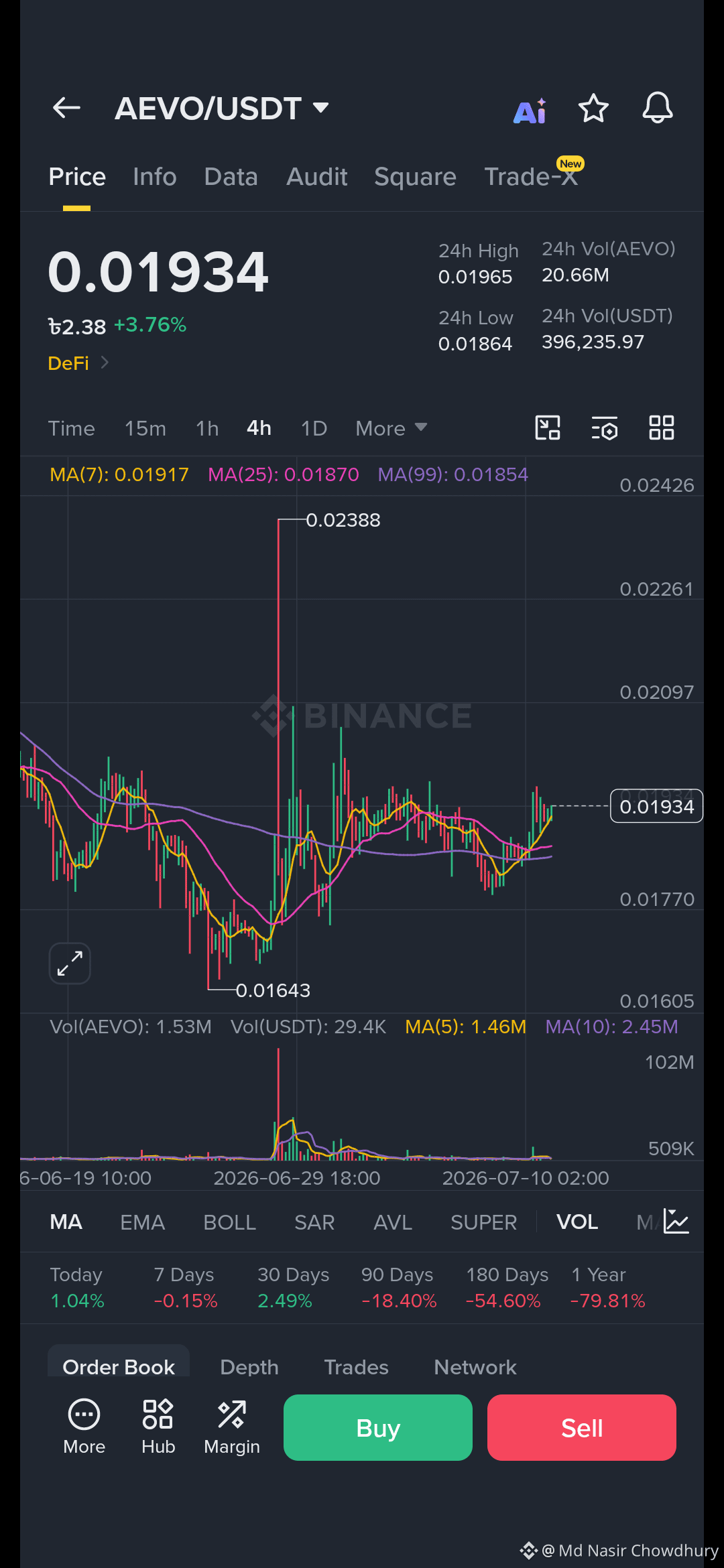Open the More menu icon

[x=84, y=1427]
